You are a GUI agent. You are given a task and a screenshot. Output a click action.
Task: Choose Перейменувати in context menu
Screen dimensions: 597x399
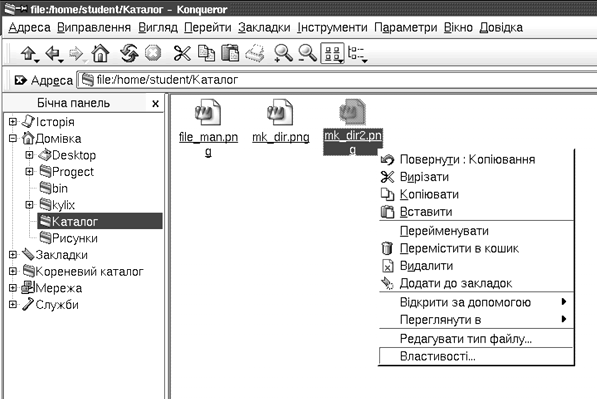tap(476, 231)
